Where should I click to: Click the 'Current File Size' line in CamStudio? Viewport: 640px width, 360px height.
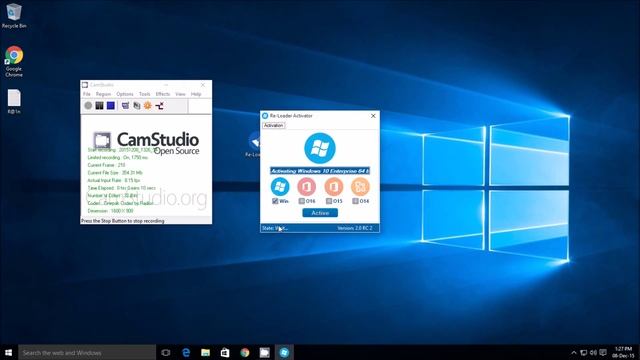(115, 173)
